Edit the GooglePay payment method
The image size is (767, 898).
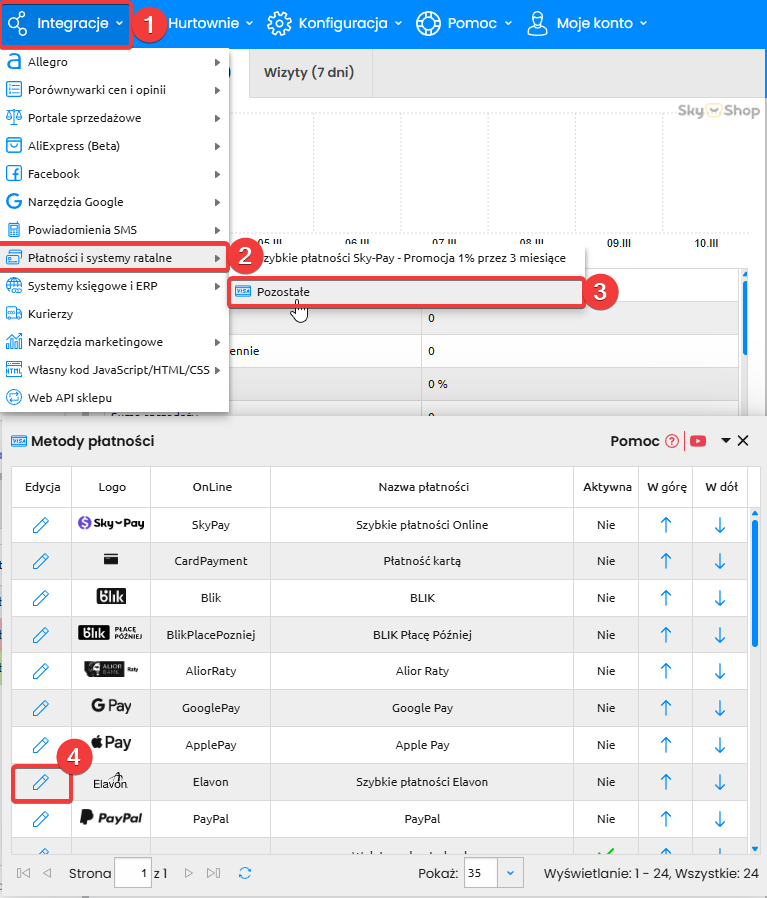41,708
